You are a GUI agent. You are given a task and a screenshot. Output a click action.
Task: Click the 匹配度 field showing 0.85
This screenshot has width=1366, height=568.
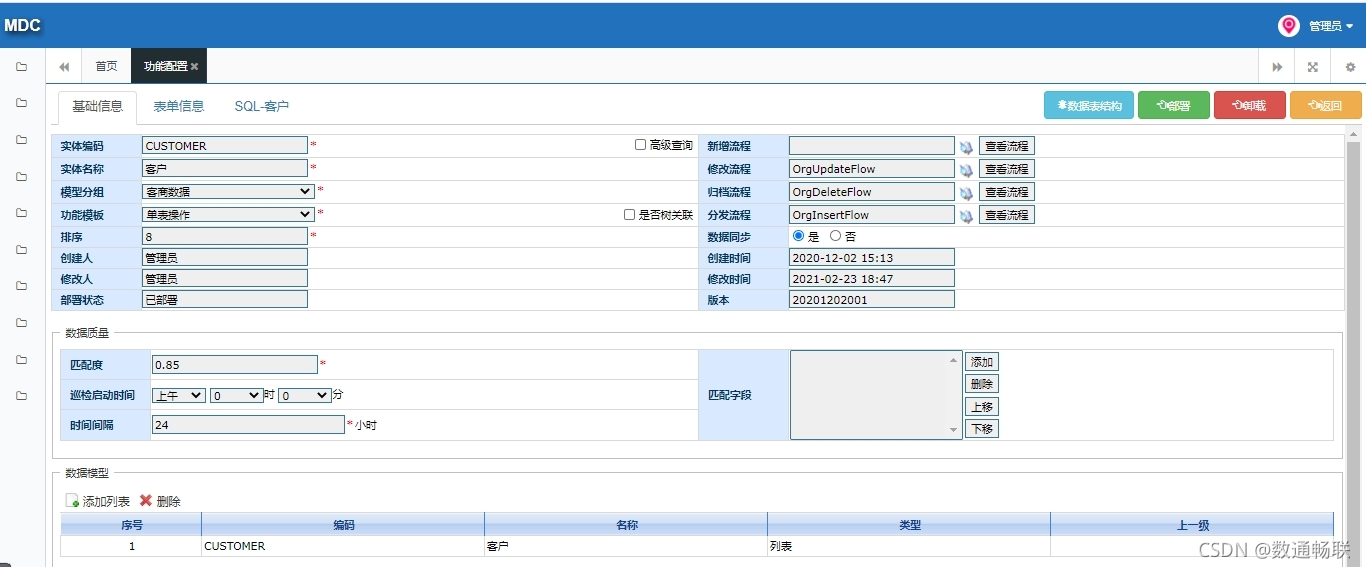(235, 365)
